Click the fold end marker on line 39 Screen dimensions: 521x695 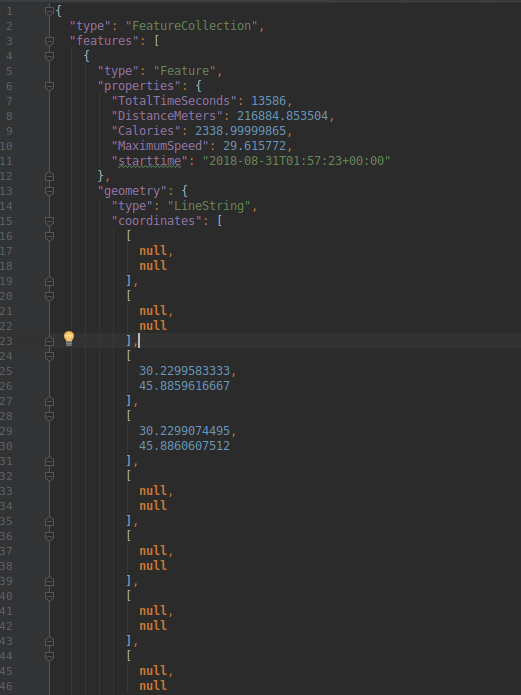click(x=50, y=581)
